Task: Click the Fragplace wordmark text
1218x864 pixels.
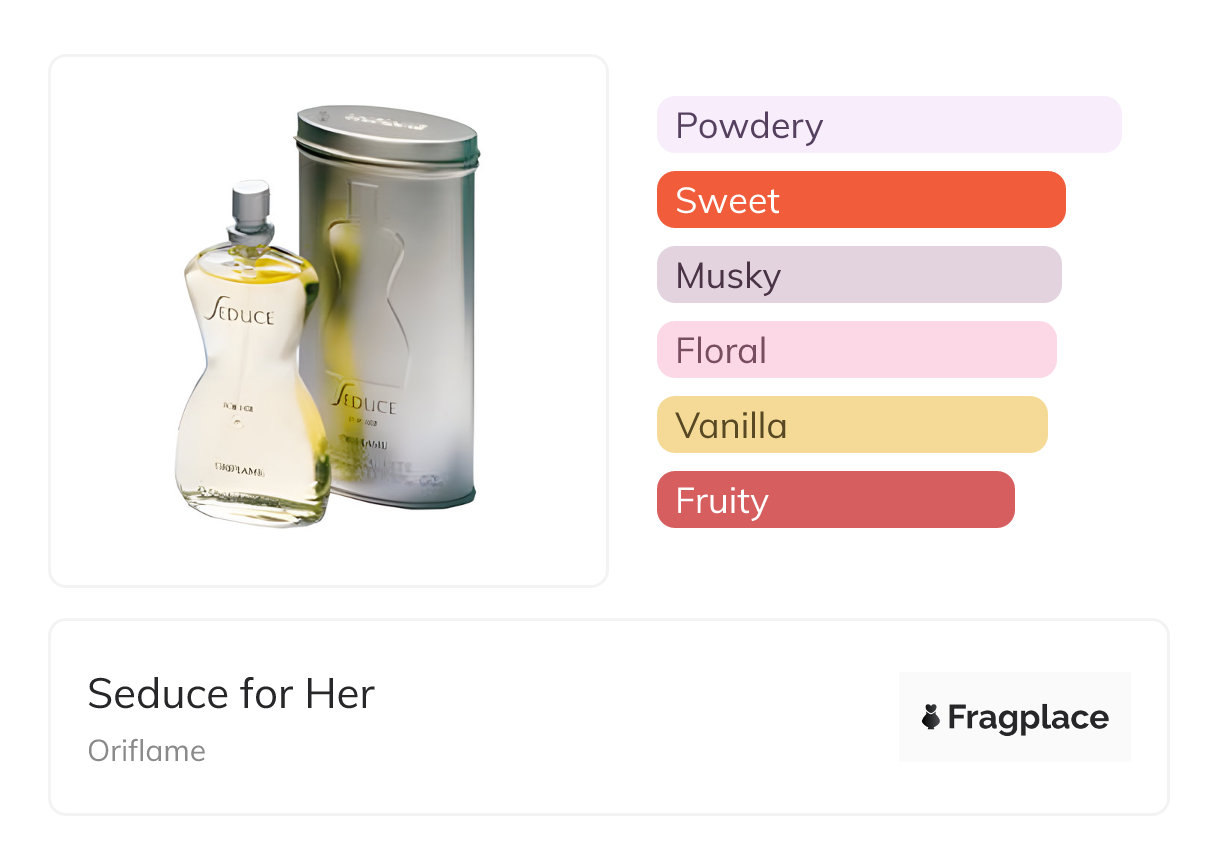Action: 1028,717
